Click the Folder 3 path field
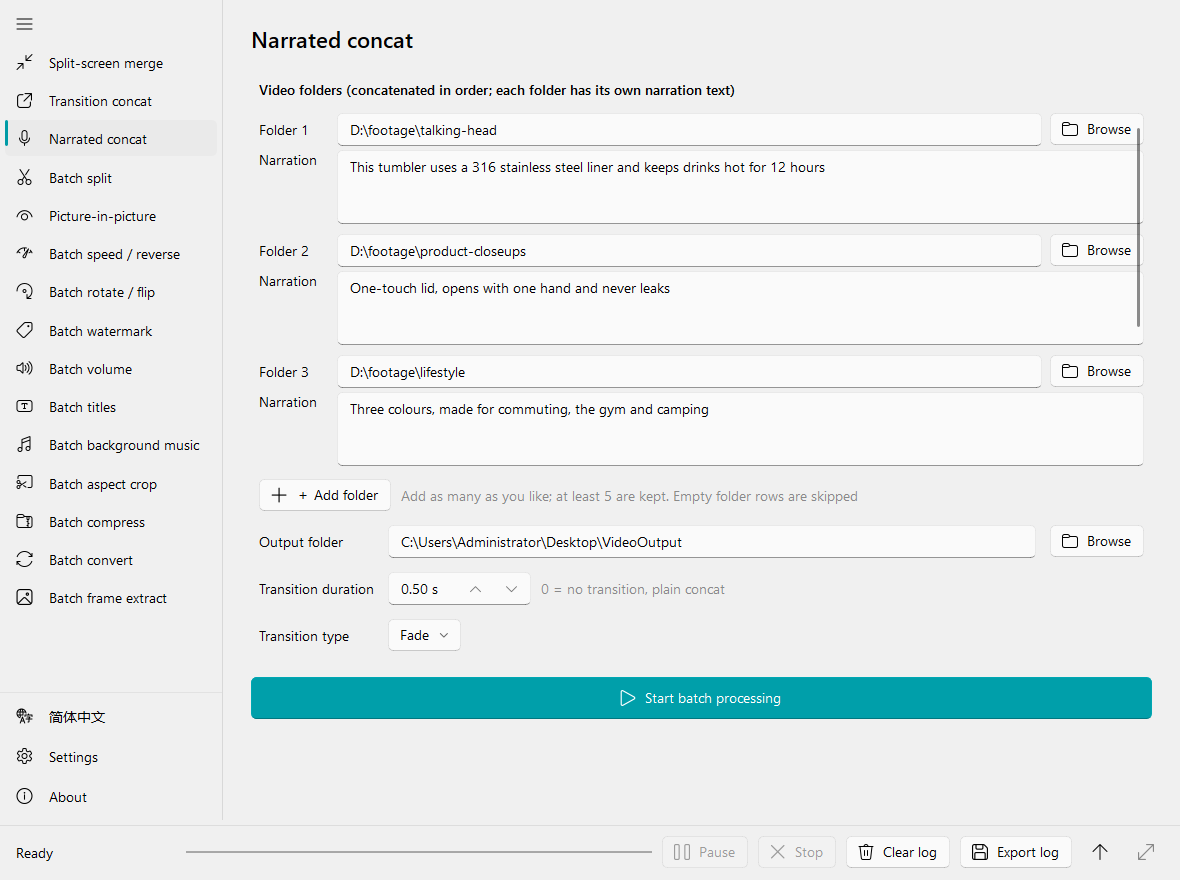Image resolution: width=1180 pixels, height=880 pixels. (x=689, y=372)
